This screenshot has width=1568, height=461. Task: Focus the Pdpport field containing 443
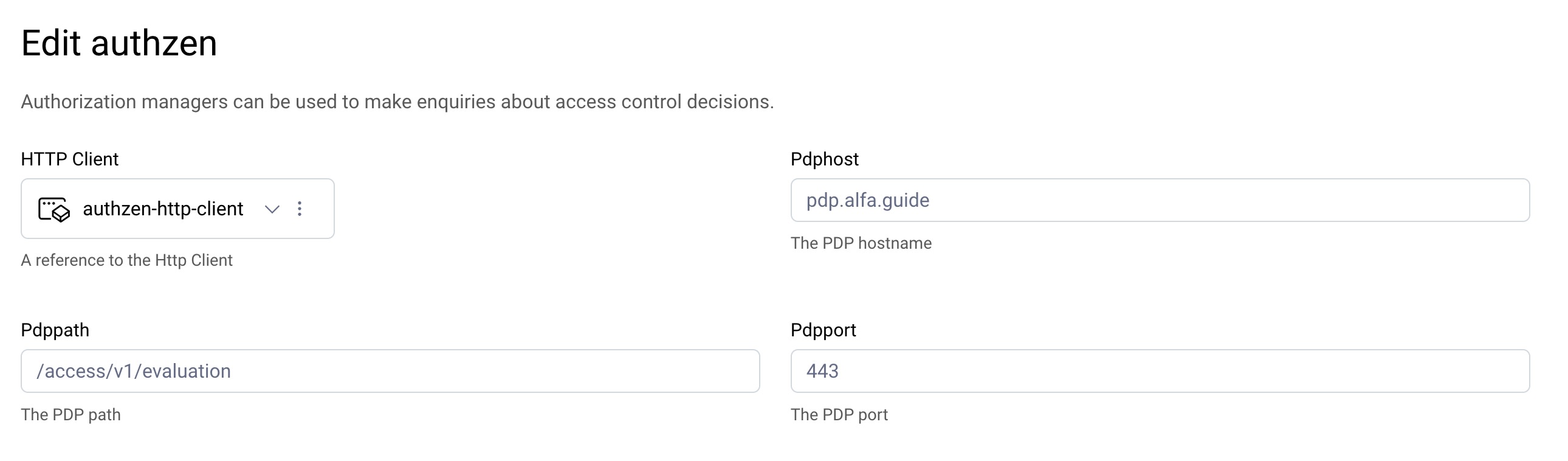(1157, 370)
